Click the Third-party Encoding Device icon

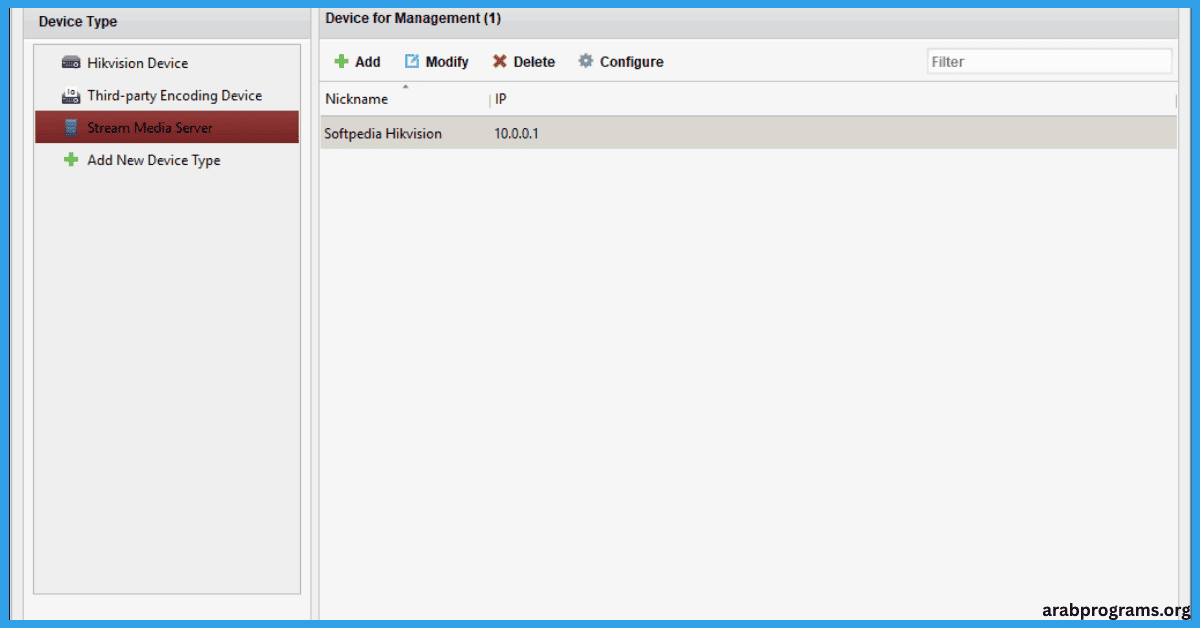coord(71,96)
